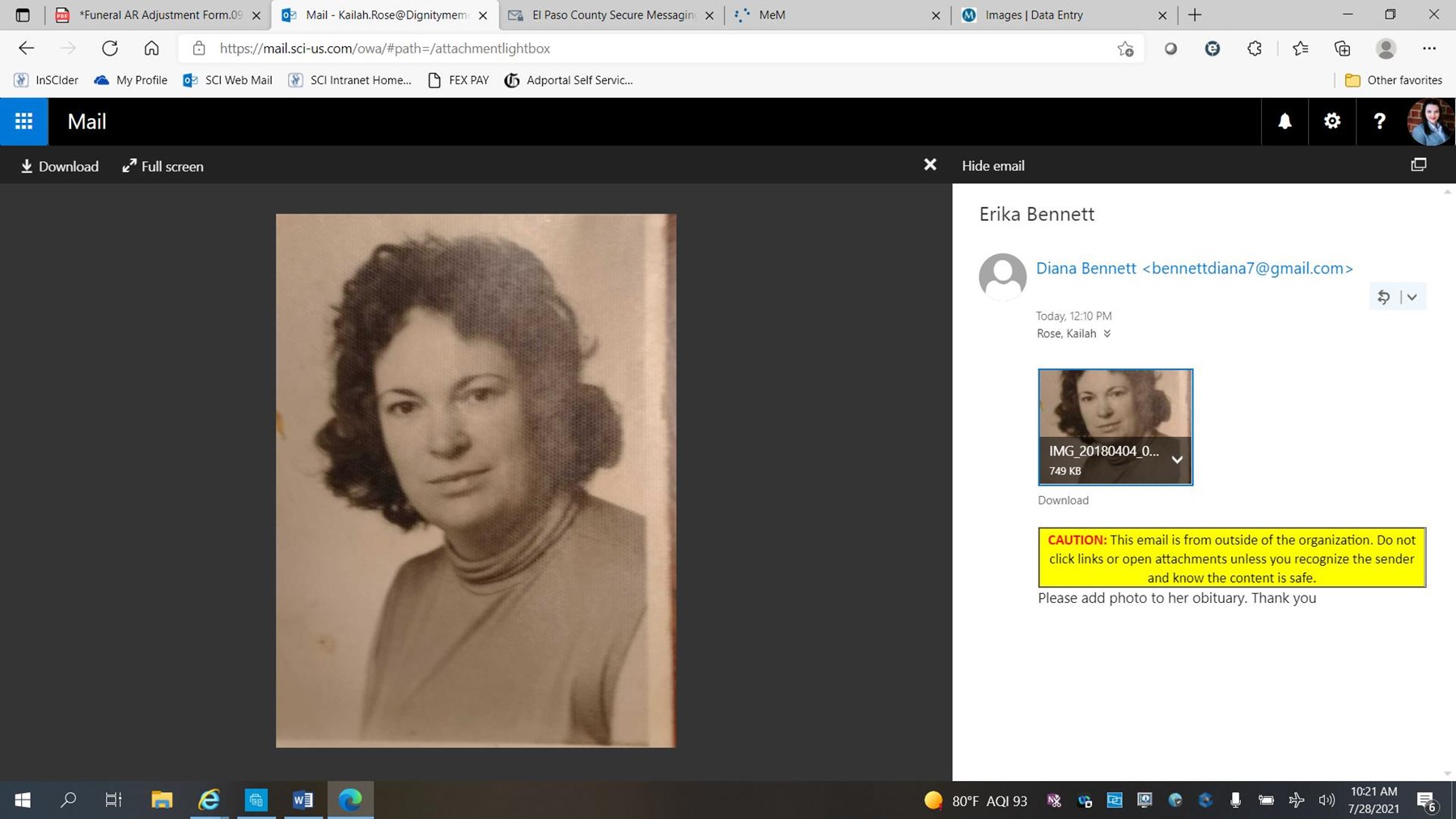Click the Reply arrow on the email

[x=1383, y=297]
